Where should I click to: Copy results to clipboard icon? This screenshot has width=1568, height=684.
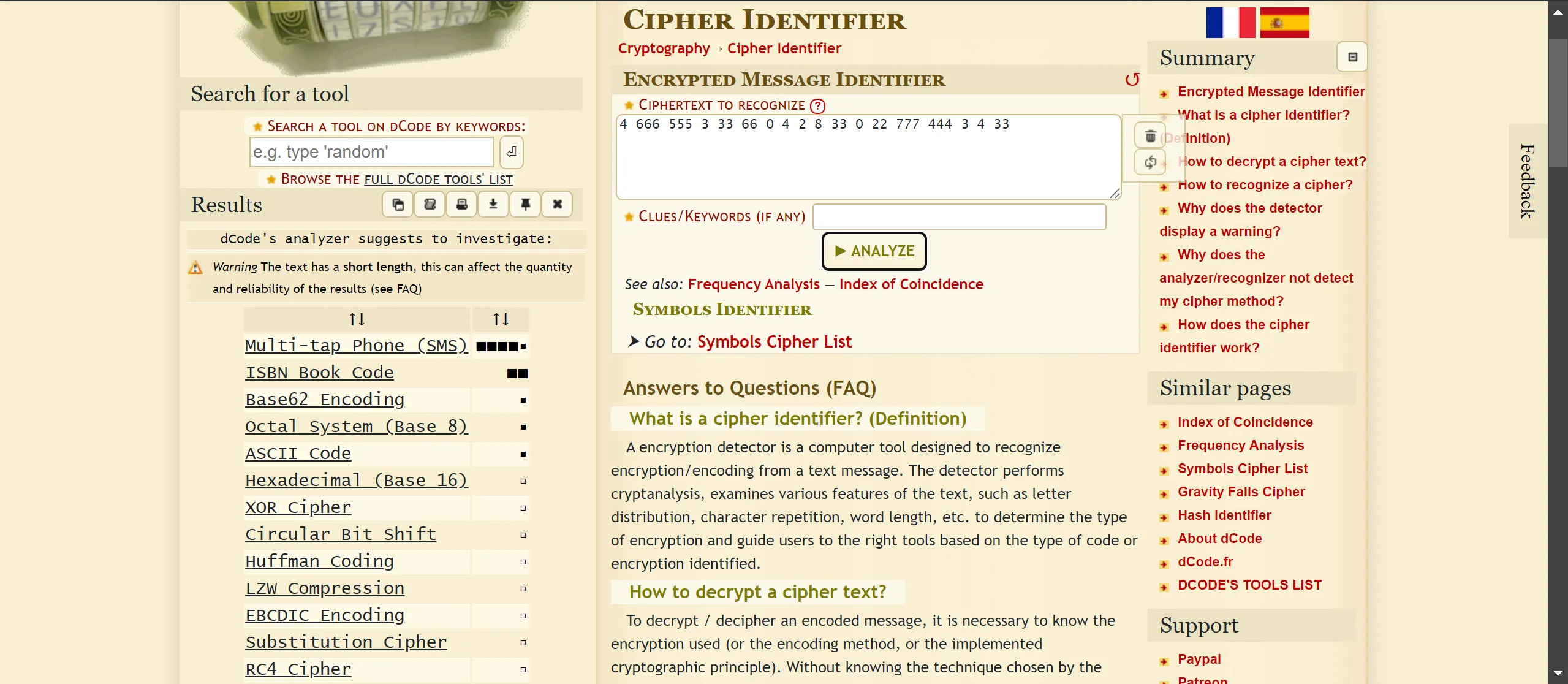(398, 205)
